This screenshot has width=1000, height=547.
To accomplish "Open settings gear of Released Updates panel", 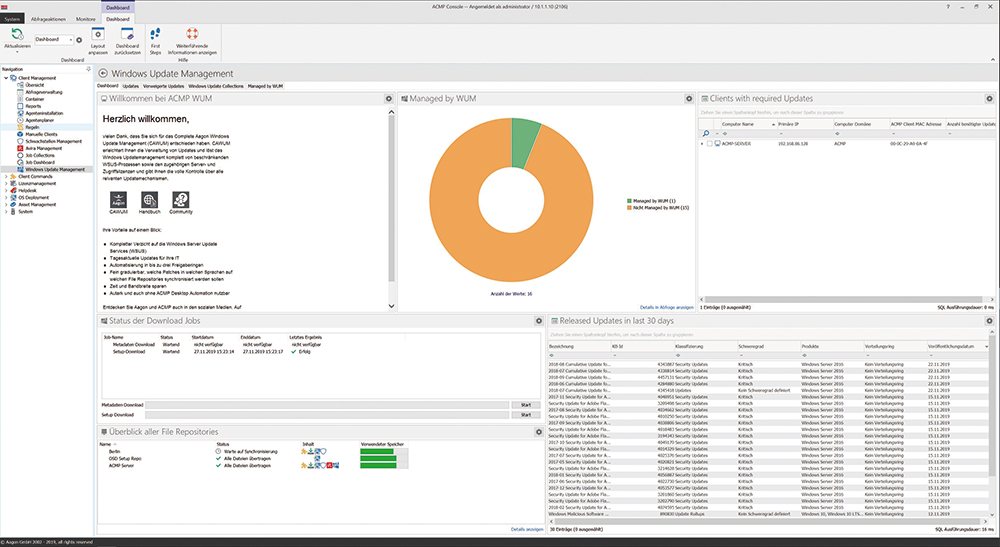I will 989,321.
